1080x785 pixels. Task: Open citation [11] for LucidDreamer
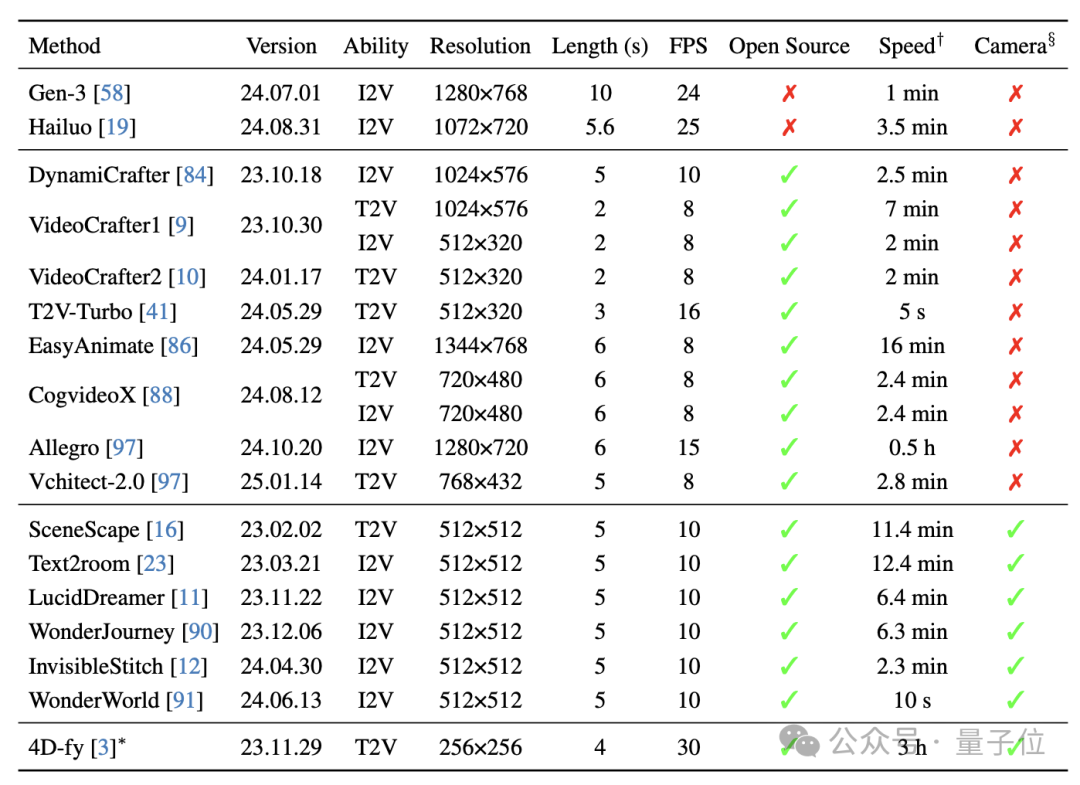pos(189,597)
